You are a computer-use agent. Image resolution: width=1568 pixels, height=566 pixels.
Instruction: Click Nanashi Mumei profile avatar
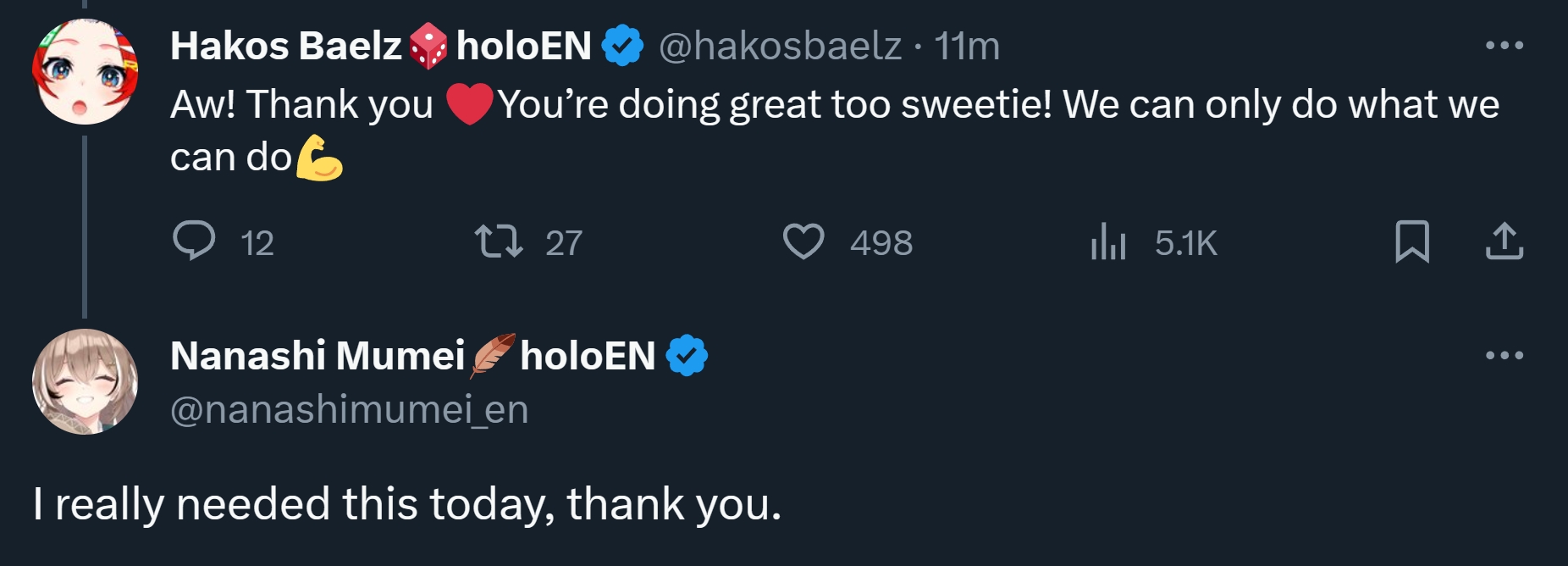[x=85, y=381]
